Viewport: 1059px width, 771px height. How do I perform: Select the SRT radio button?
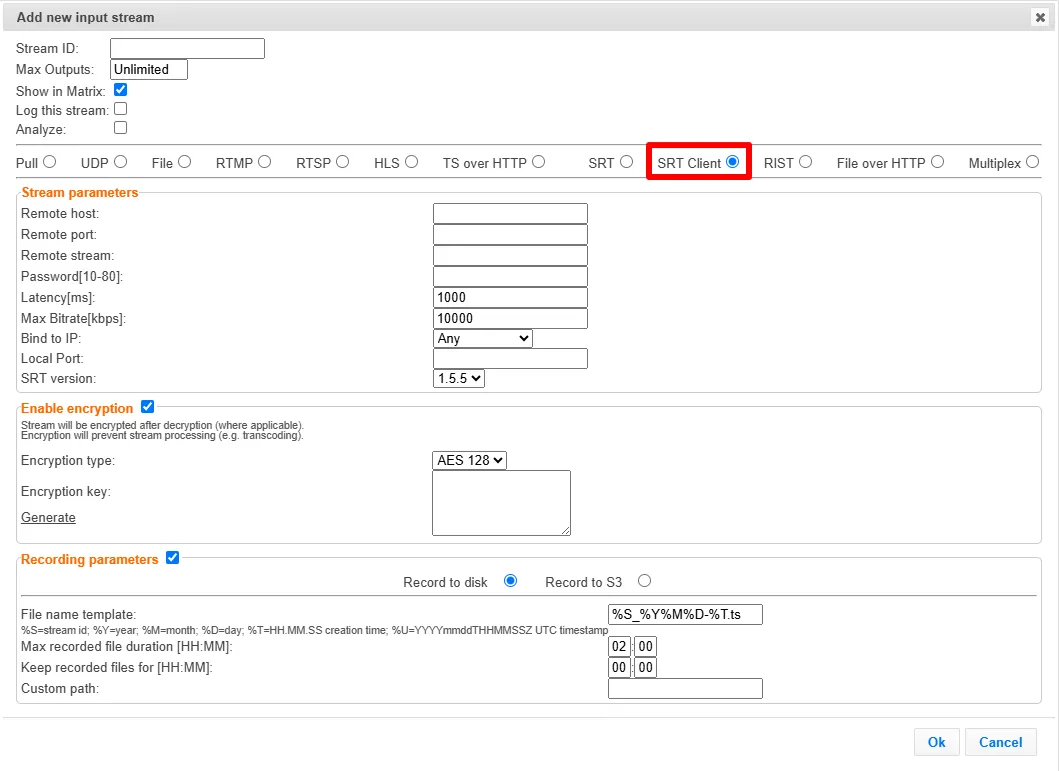pyautogui.click(x=627, y=162)
